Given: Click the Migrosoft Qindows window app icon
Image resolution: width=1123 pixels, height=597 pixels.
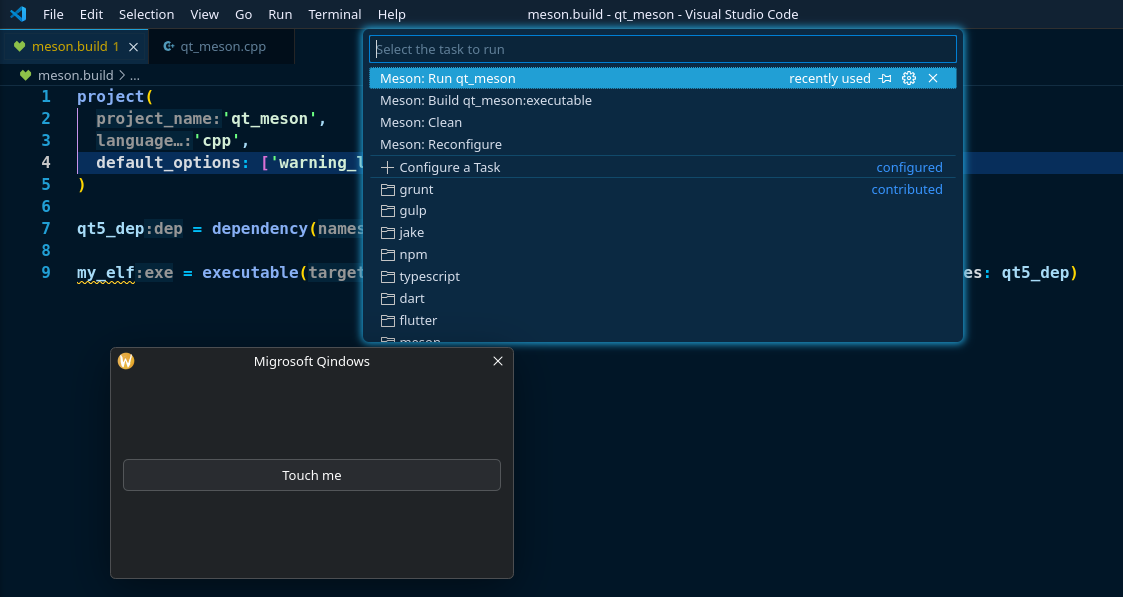Looking at the screenshot, I should pos(126,361).
